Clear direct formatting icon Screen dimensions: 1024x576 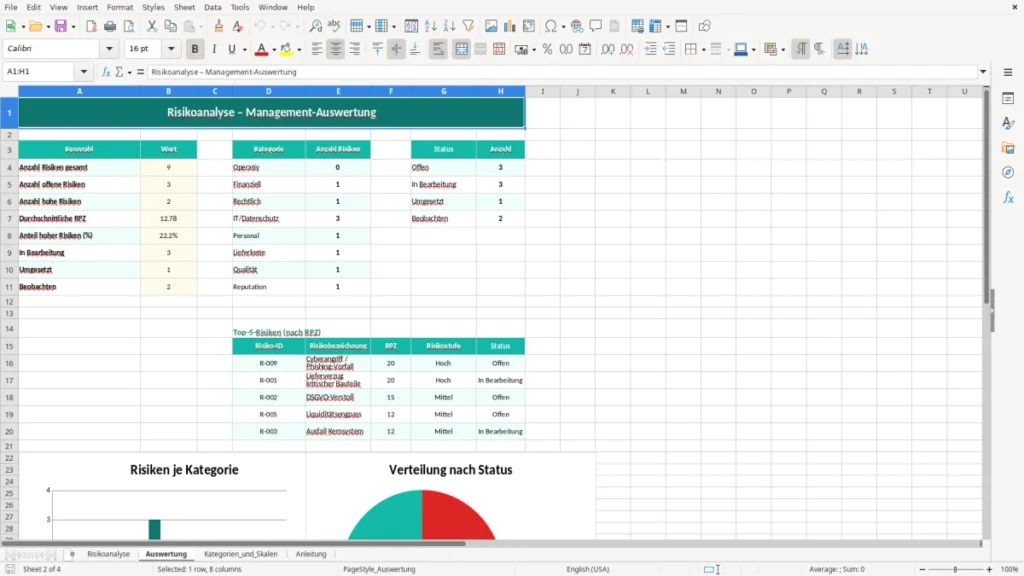click(x=238, y=26)
